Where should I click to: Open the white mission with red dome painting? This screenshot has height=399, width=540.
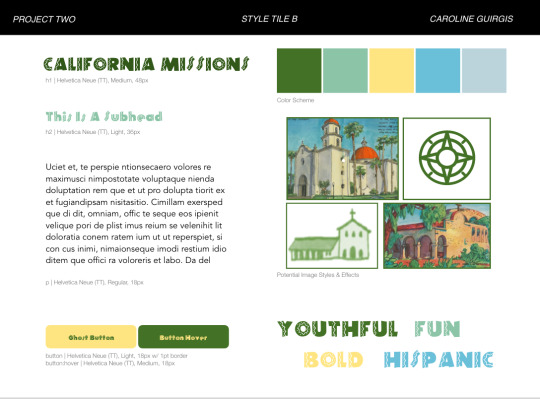tap(343, 158)
